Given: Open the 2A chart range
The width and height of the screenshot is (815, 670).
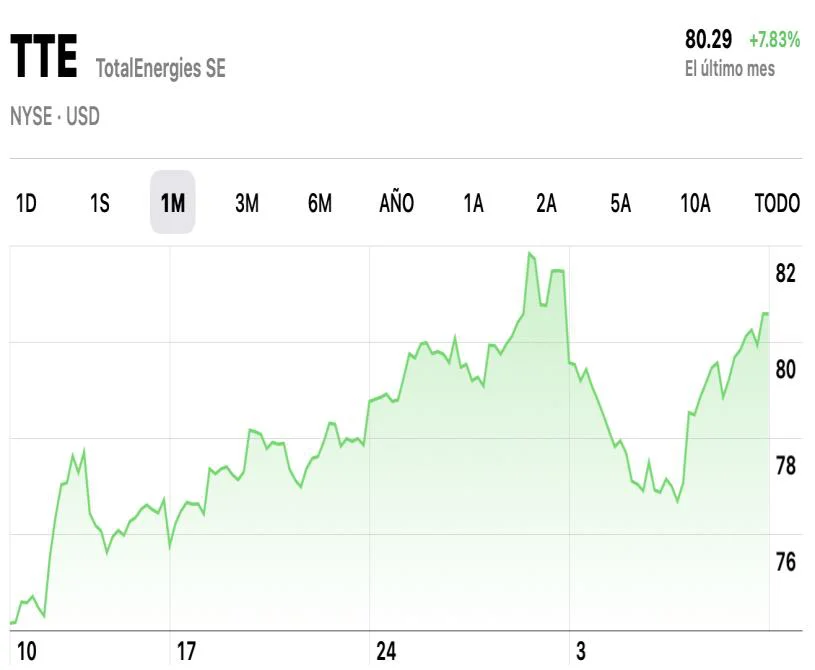Looking at the screenshot, I should click(x=546, y=203).
